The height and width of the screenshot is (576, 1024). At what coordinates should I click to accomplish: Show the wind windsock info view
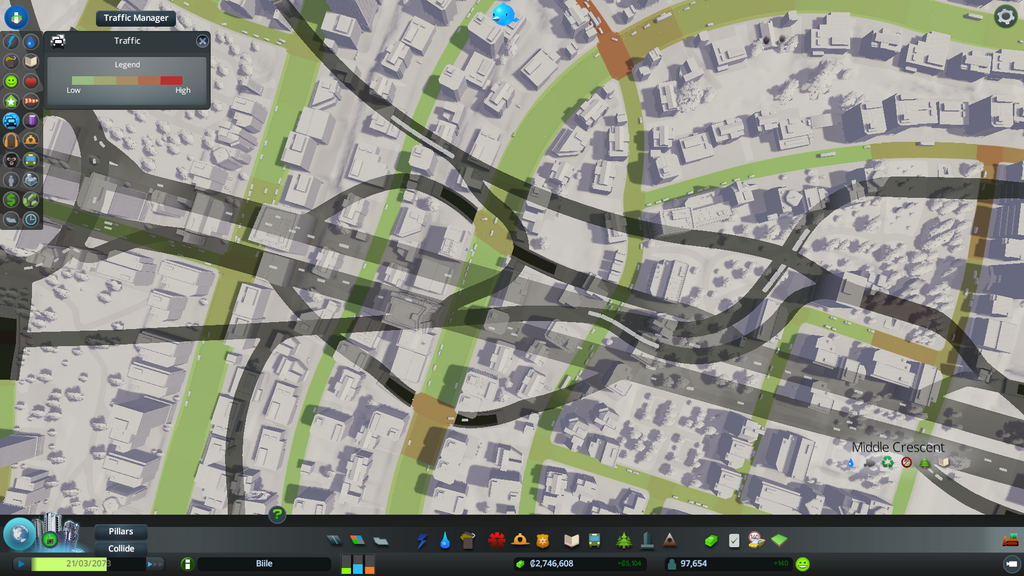[x=31, y=101]
